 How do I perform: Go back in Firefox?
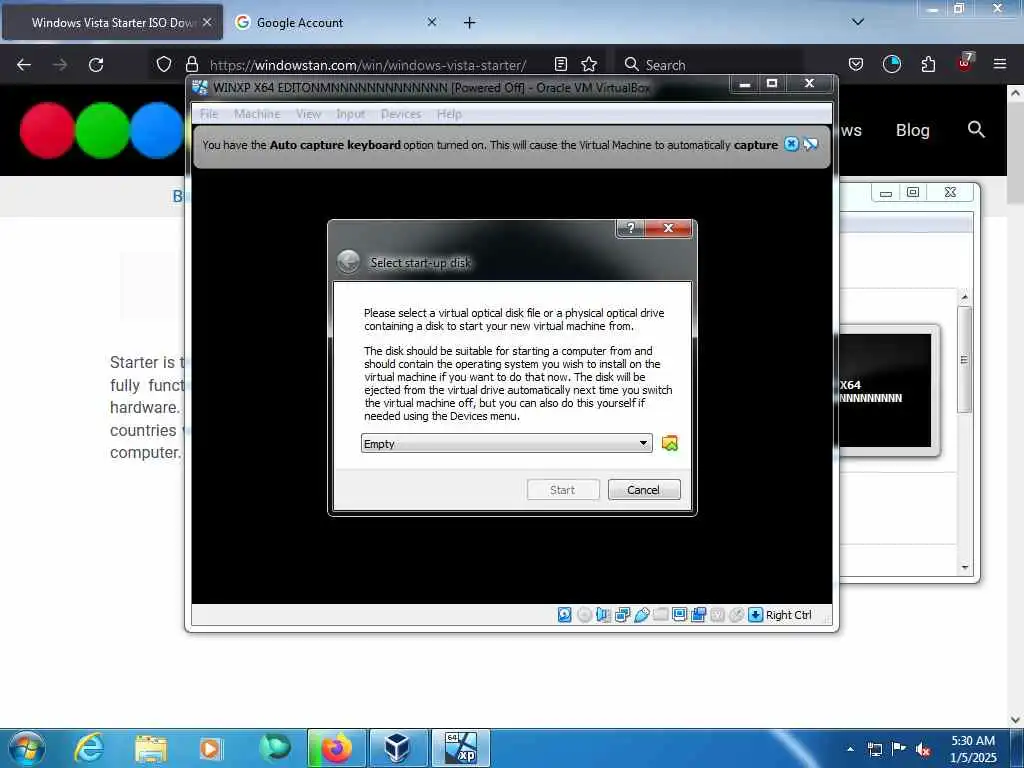coord(24,65)
